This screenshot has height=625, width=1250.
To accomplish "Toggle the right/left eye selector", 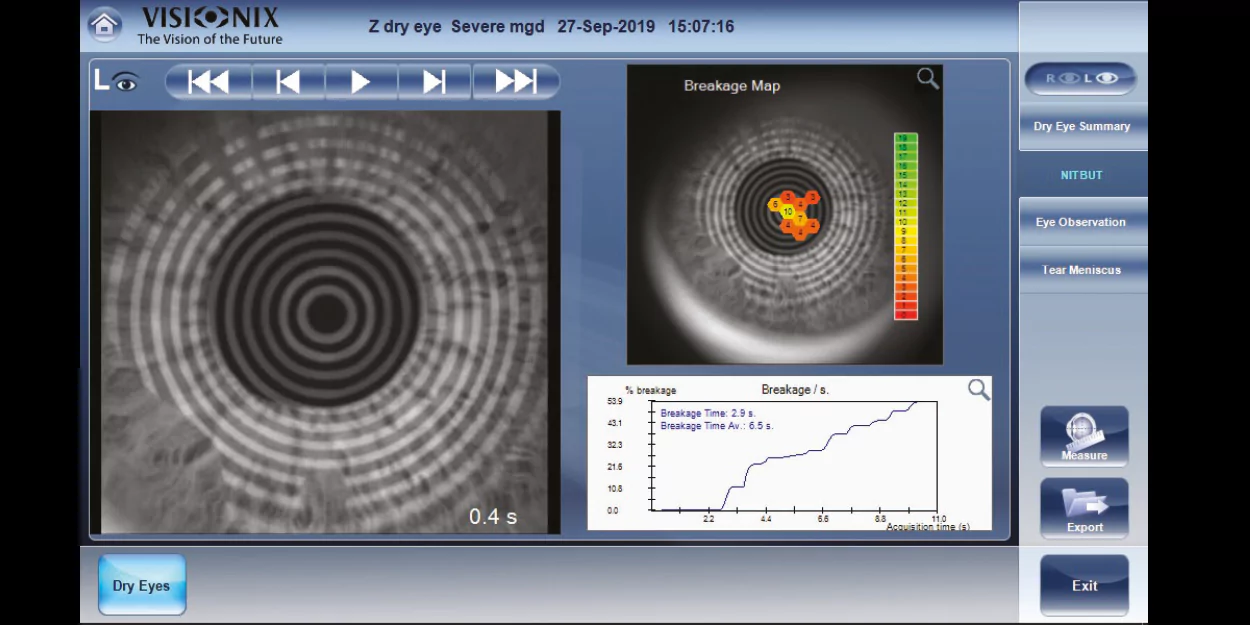I will tap(1081, 79).
